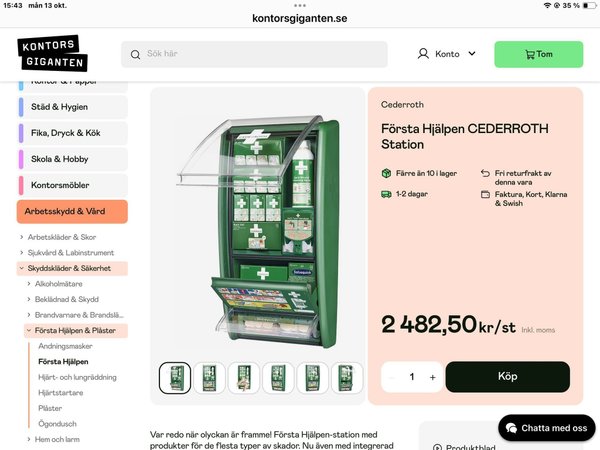Expand Arbetskläder & Skor category
The image size is (600, 450).
(x=22, y=237)
